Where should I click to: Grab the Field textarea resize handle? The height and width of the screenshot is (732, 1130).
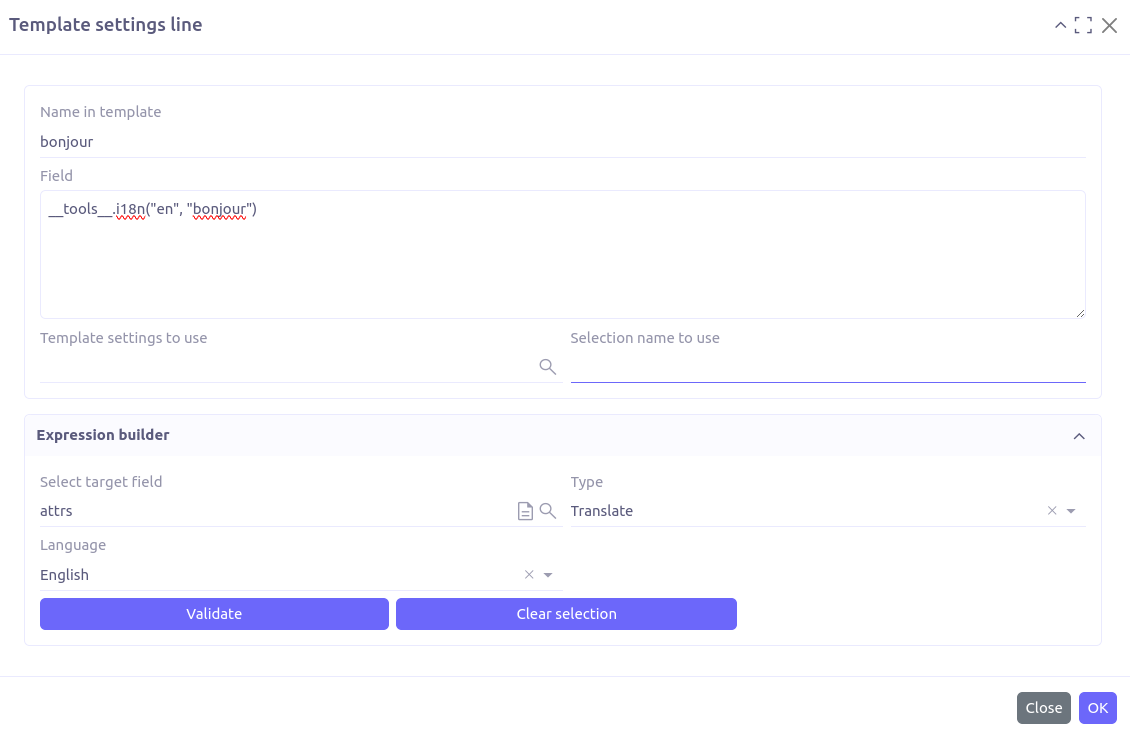[x=1080, y=313]
